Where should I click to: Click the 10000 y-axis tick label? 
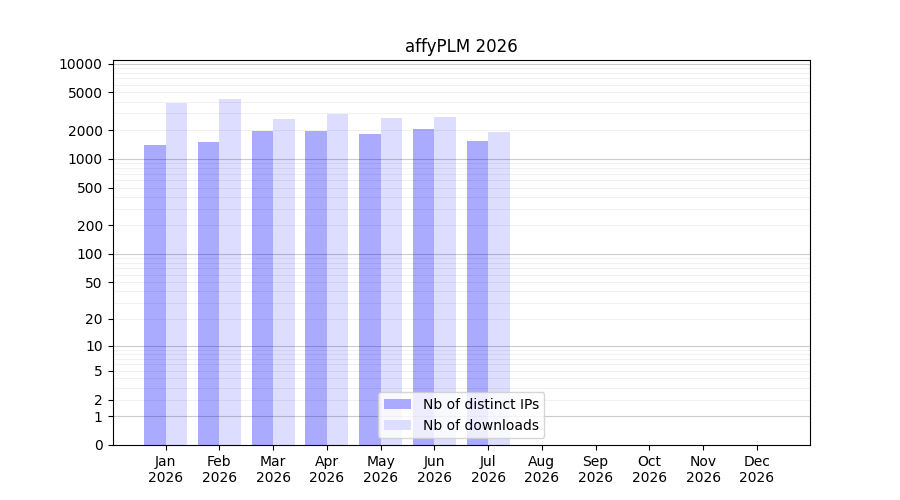(80, 64)
